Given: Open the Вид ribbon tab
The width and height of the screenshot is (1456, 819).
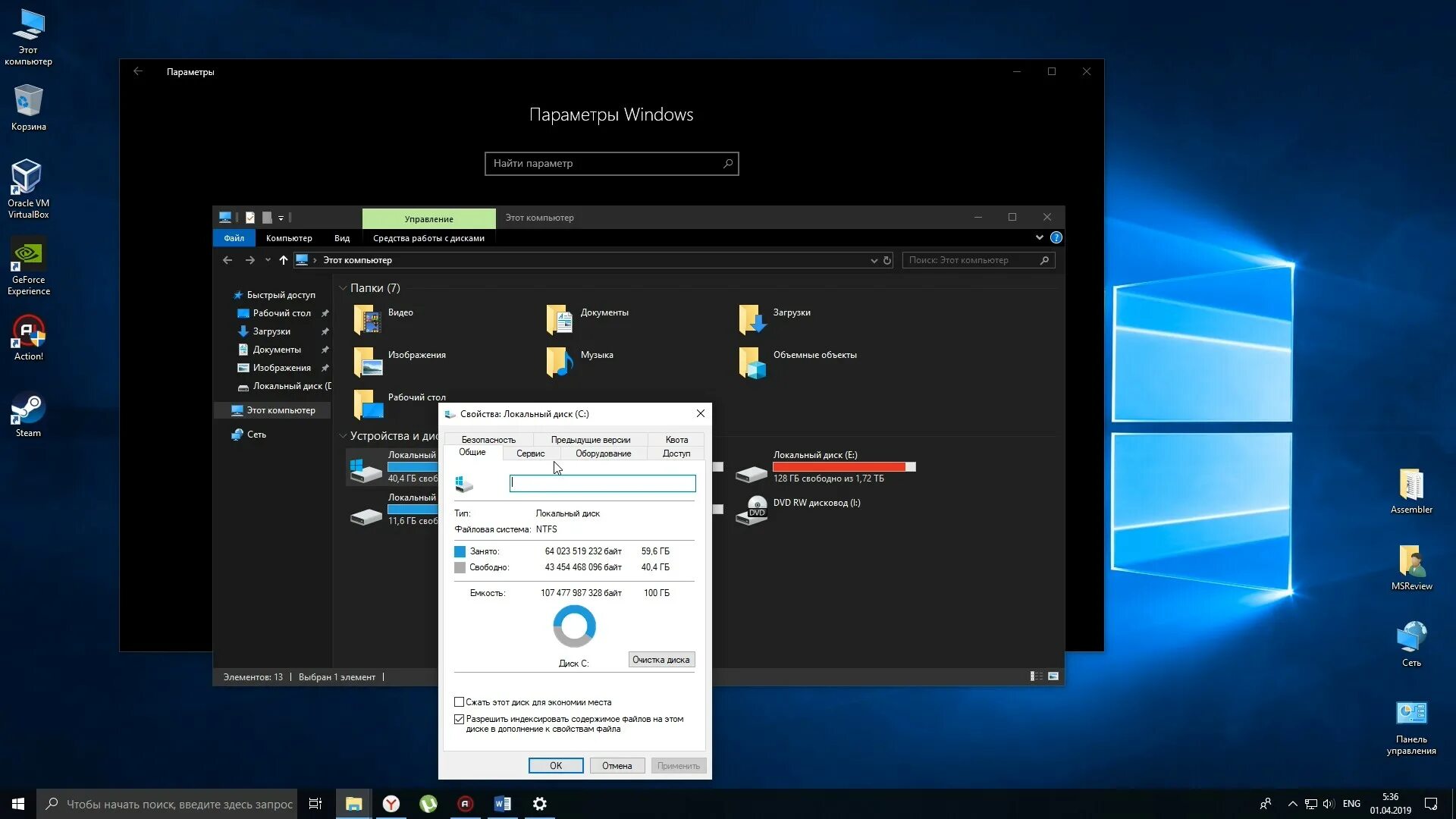Looking at the screenshot, I should tap(342, 238).
